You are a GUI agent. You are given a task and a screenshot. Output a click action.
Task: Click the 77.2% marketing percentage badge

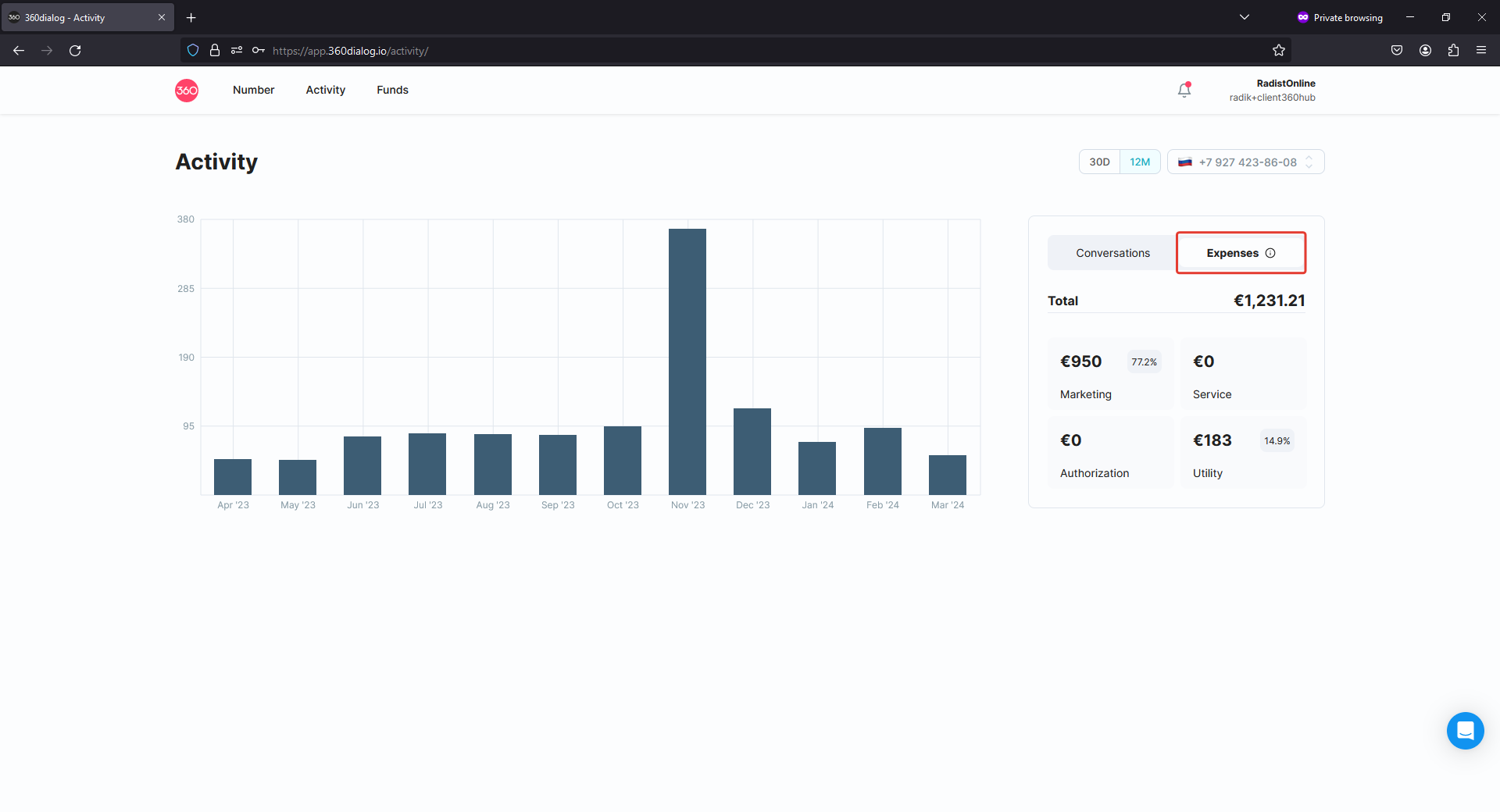[1144, 362]
